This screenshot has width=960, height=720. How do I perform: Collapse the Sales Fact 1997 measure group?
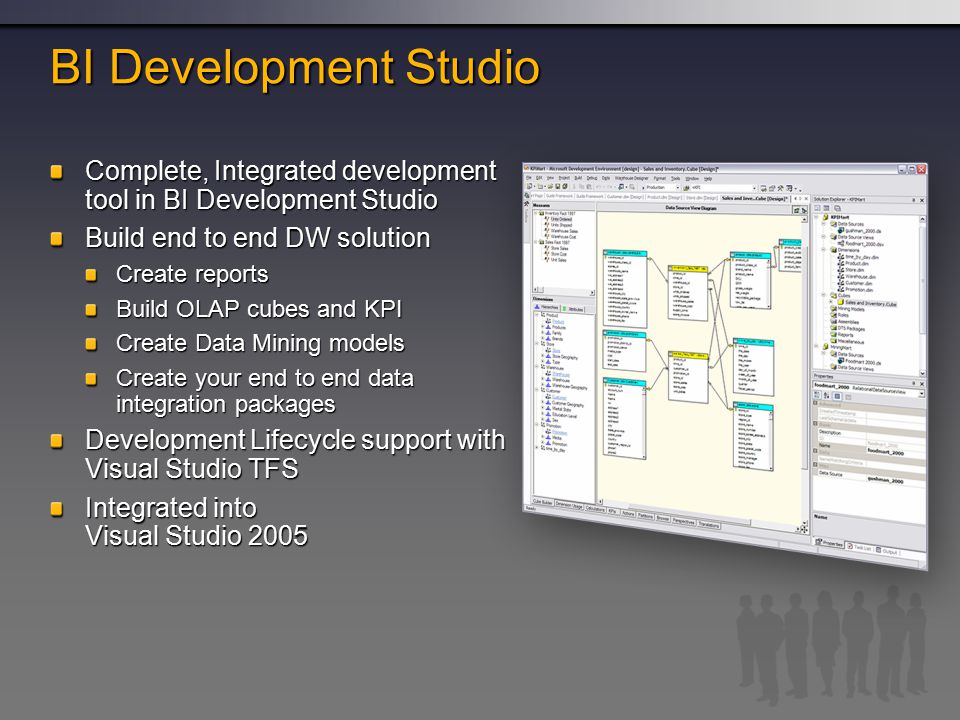pyautogui.click(x=535, y=242)
